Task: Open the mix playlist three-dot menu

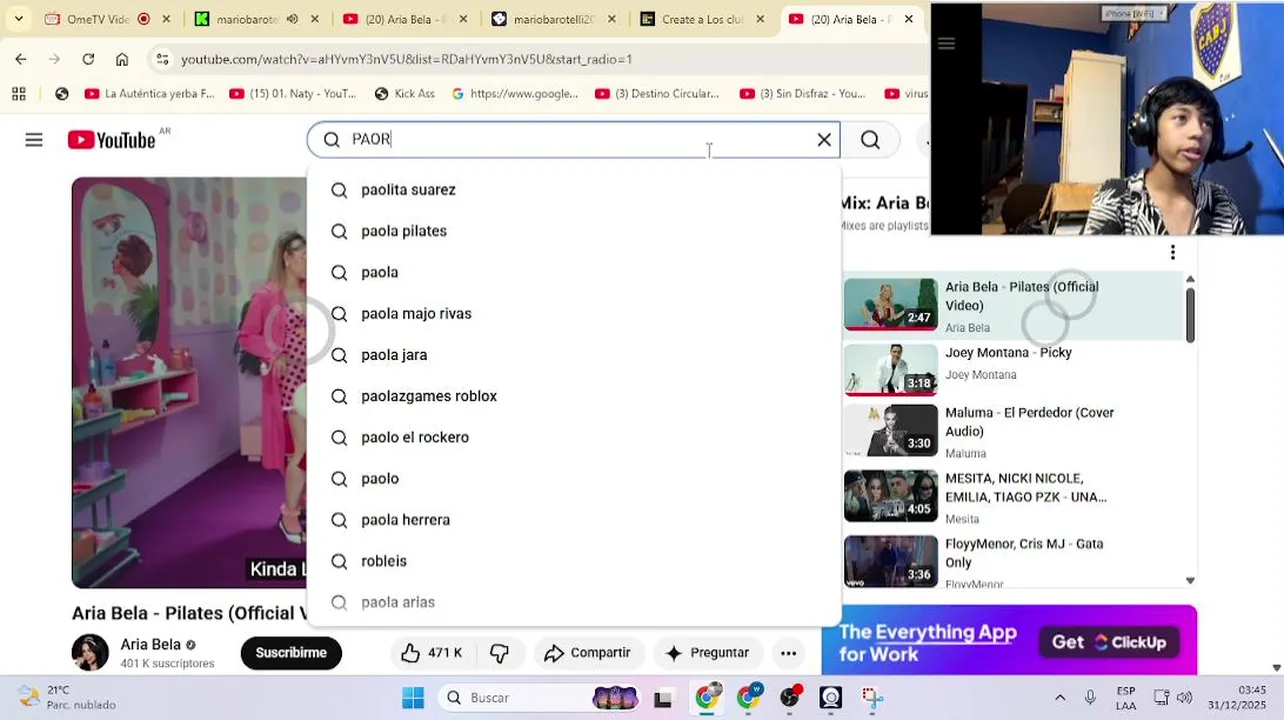Action: [x=1172, y=252]
